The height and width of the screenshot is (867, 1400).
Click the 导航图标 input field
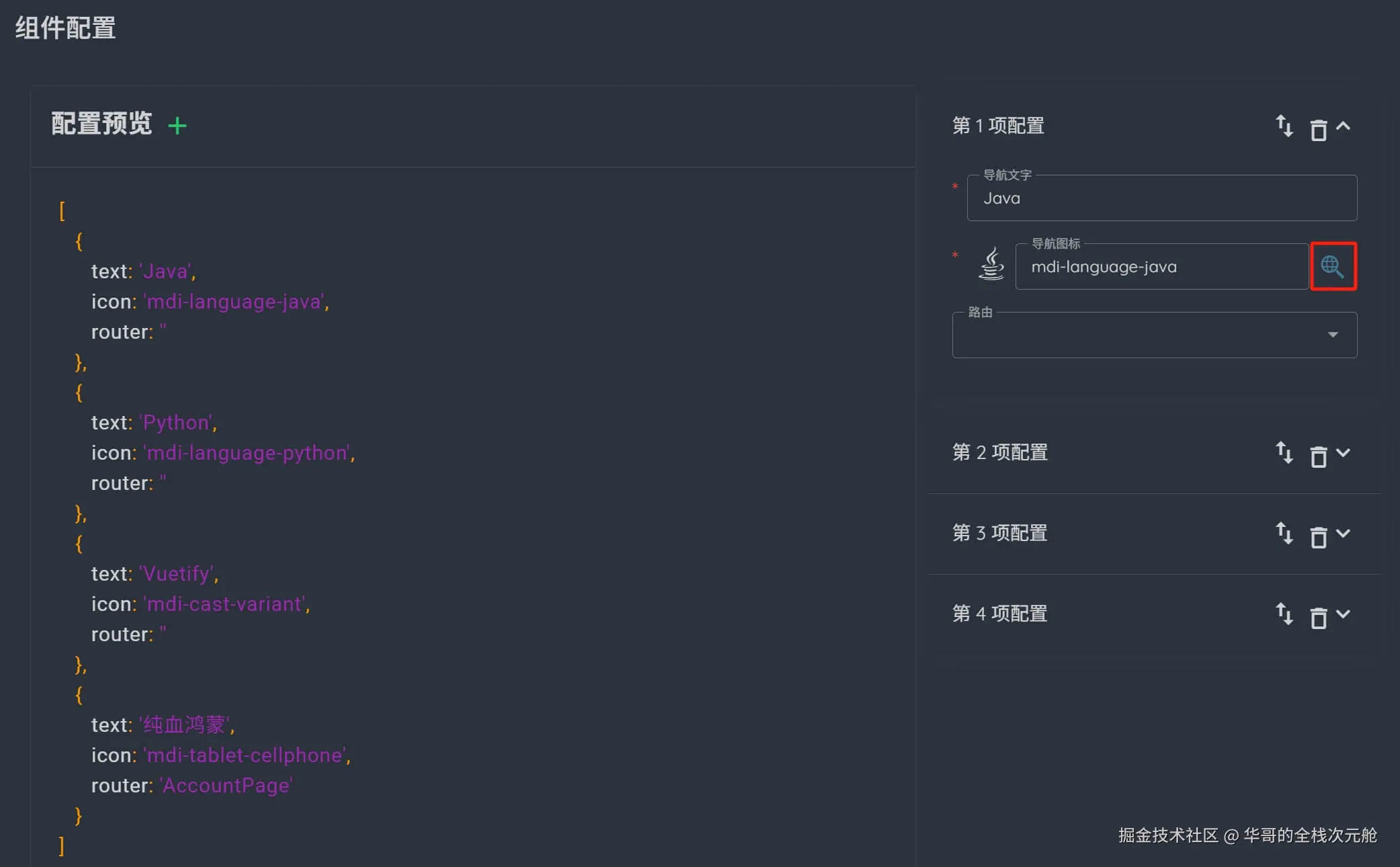tap(1161, 267)
